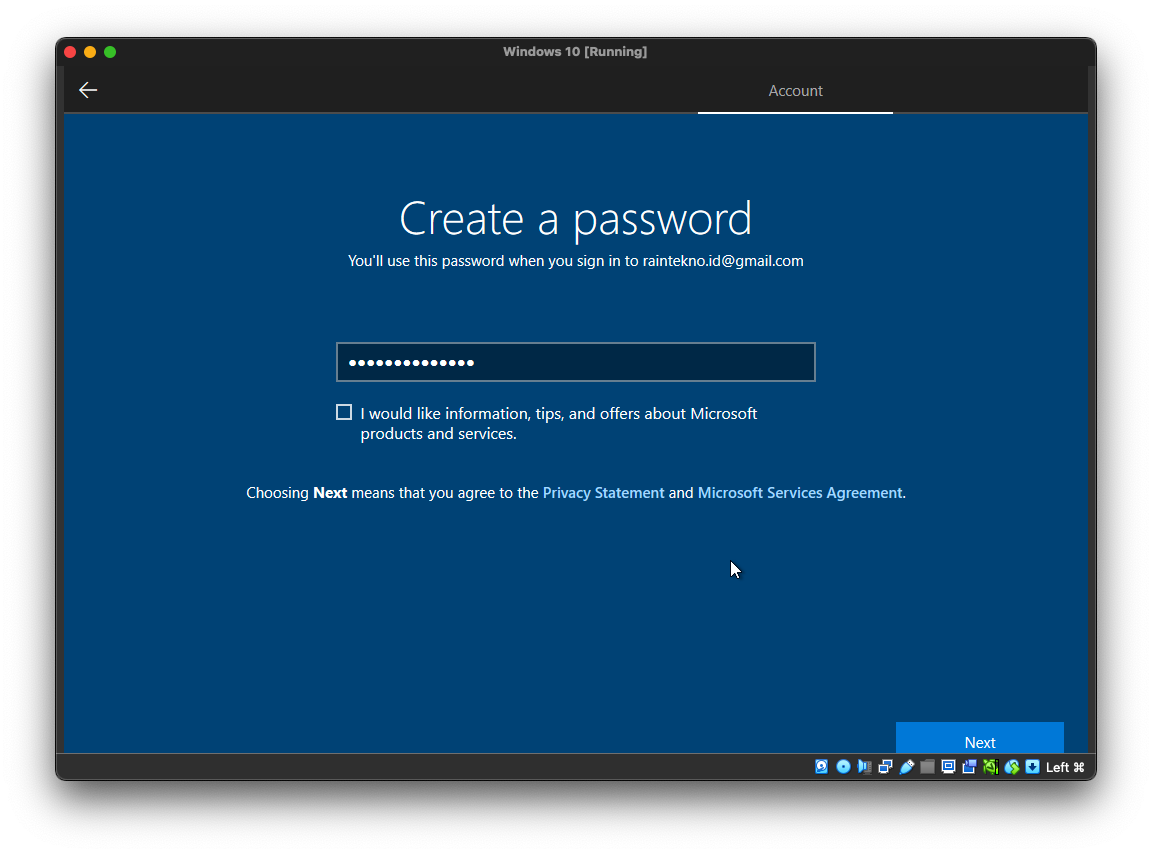Open the Microsoft Services Agreement link
This screenshot has height=854, width=1152.
[799, 493]
